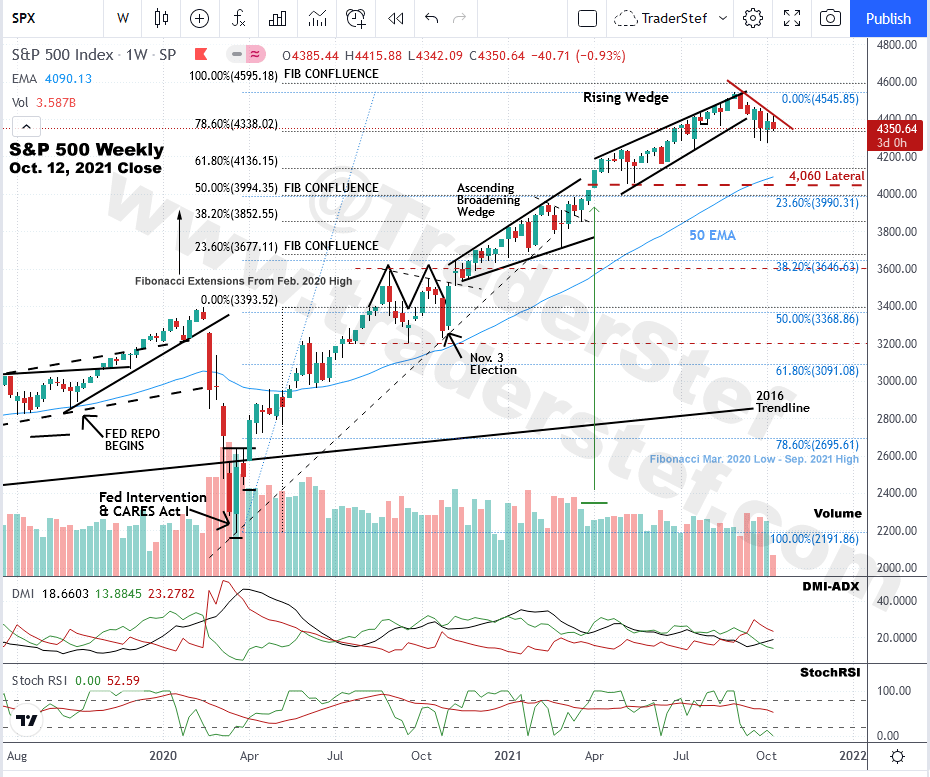
Task: Click the SPX symbol search field
Action: (50, 18)
